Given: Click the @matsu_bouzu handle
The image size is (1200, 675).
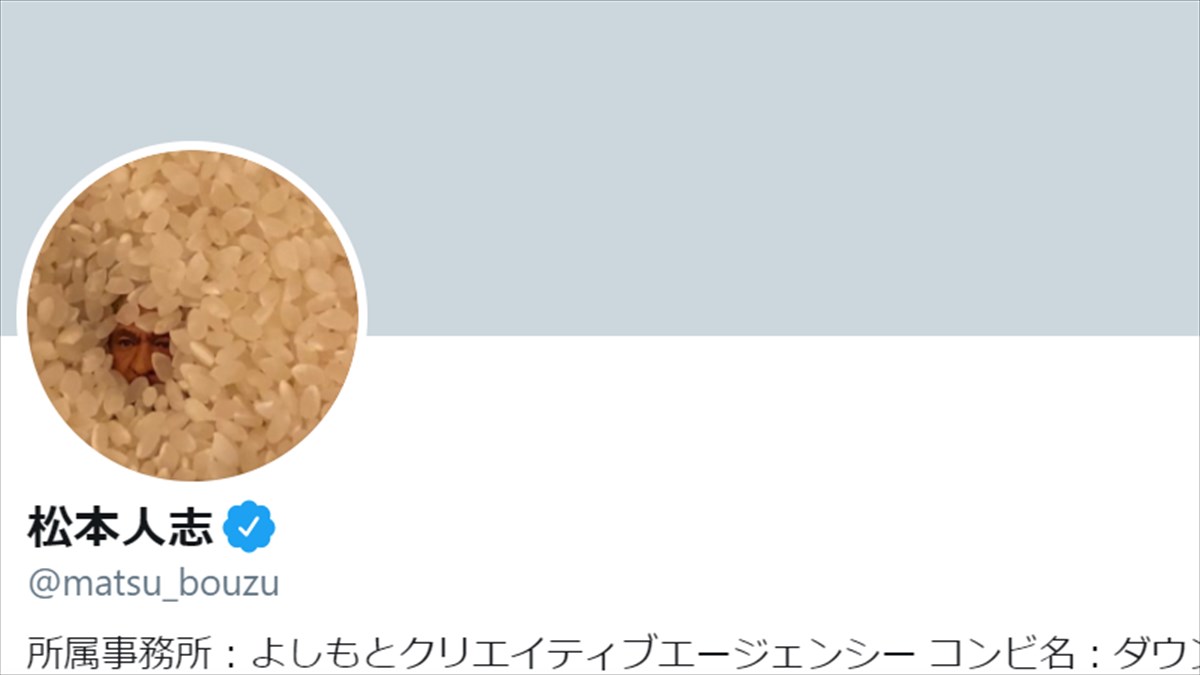Looking at the screenshot, I should (x=153, y=583).
